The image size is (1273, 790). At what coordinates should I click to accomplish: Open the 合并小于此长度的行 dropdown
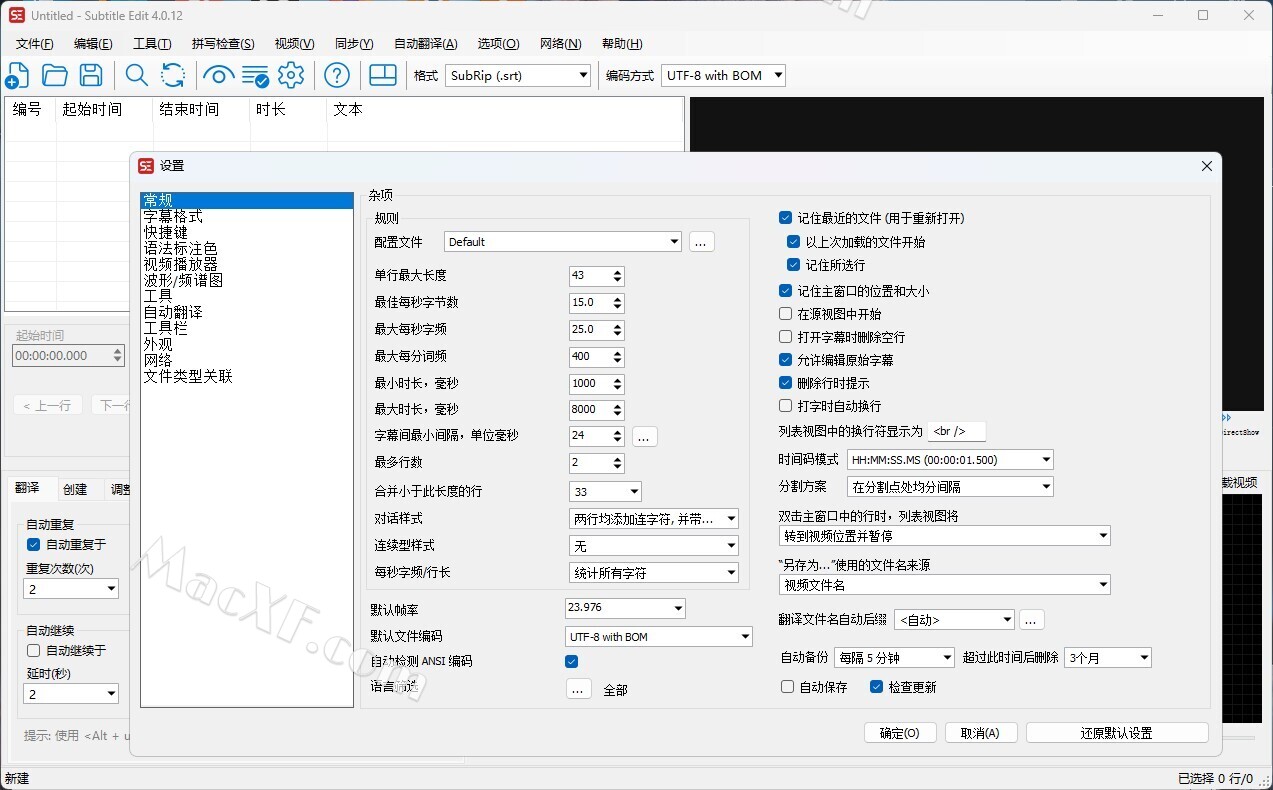coord(605,492)
